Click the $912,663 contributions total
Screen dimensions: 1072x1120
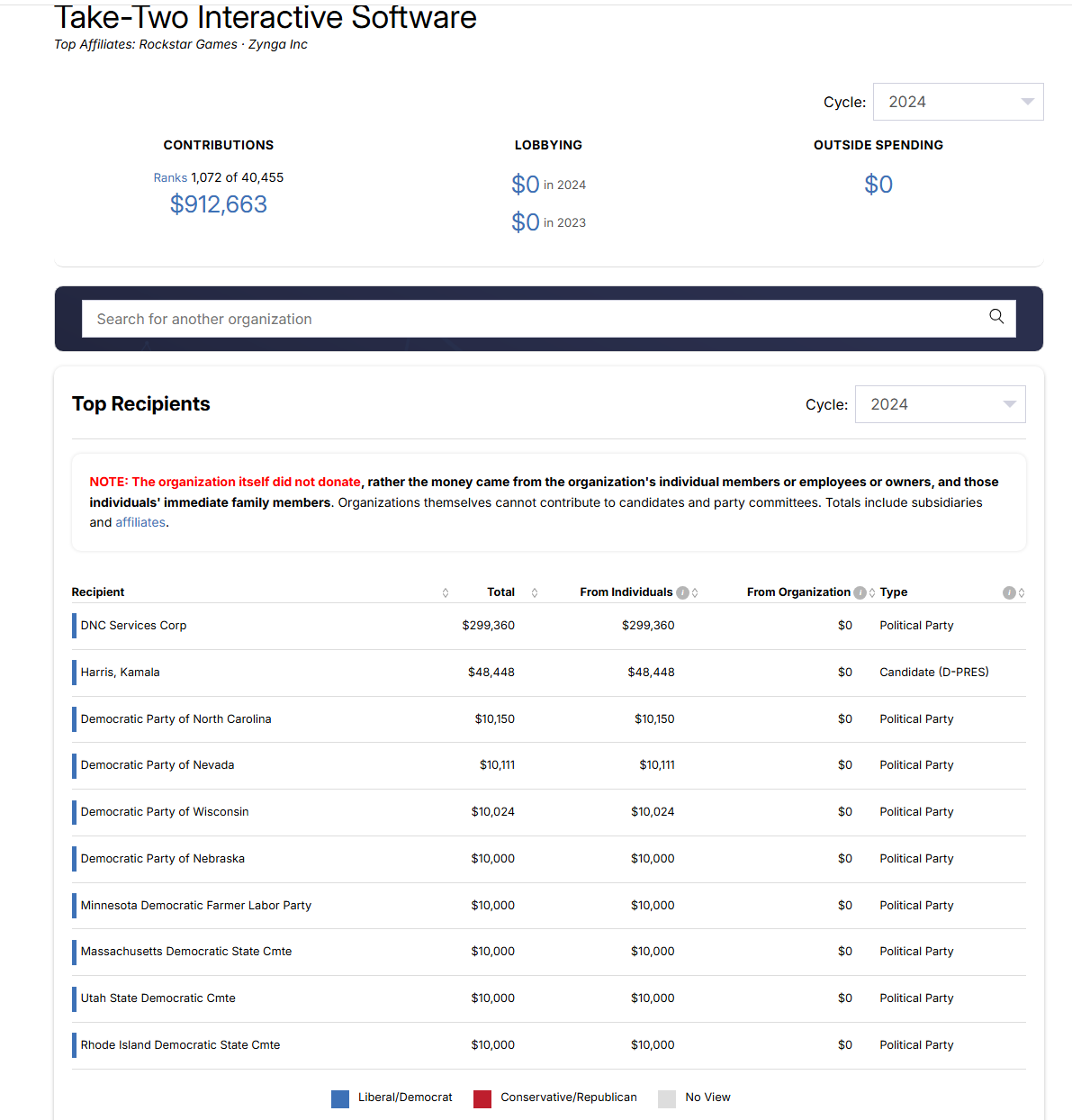219,204
